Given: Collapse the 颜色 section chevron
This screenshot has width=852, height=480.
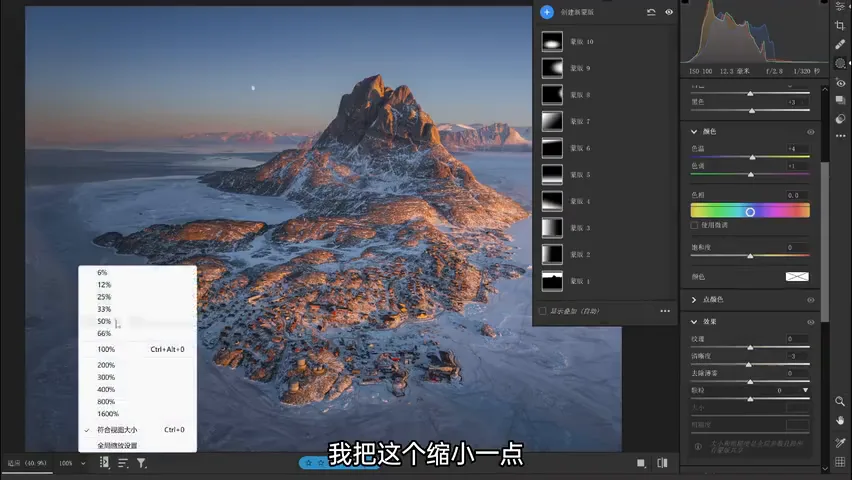Looking at the screenshot, I should pyautogui.click(x=694, y=132).
